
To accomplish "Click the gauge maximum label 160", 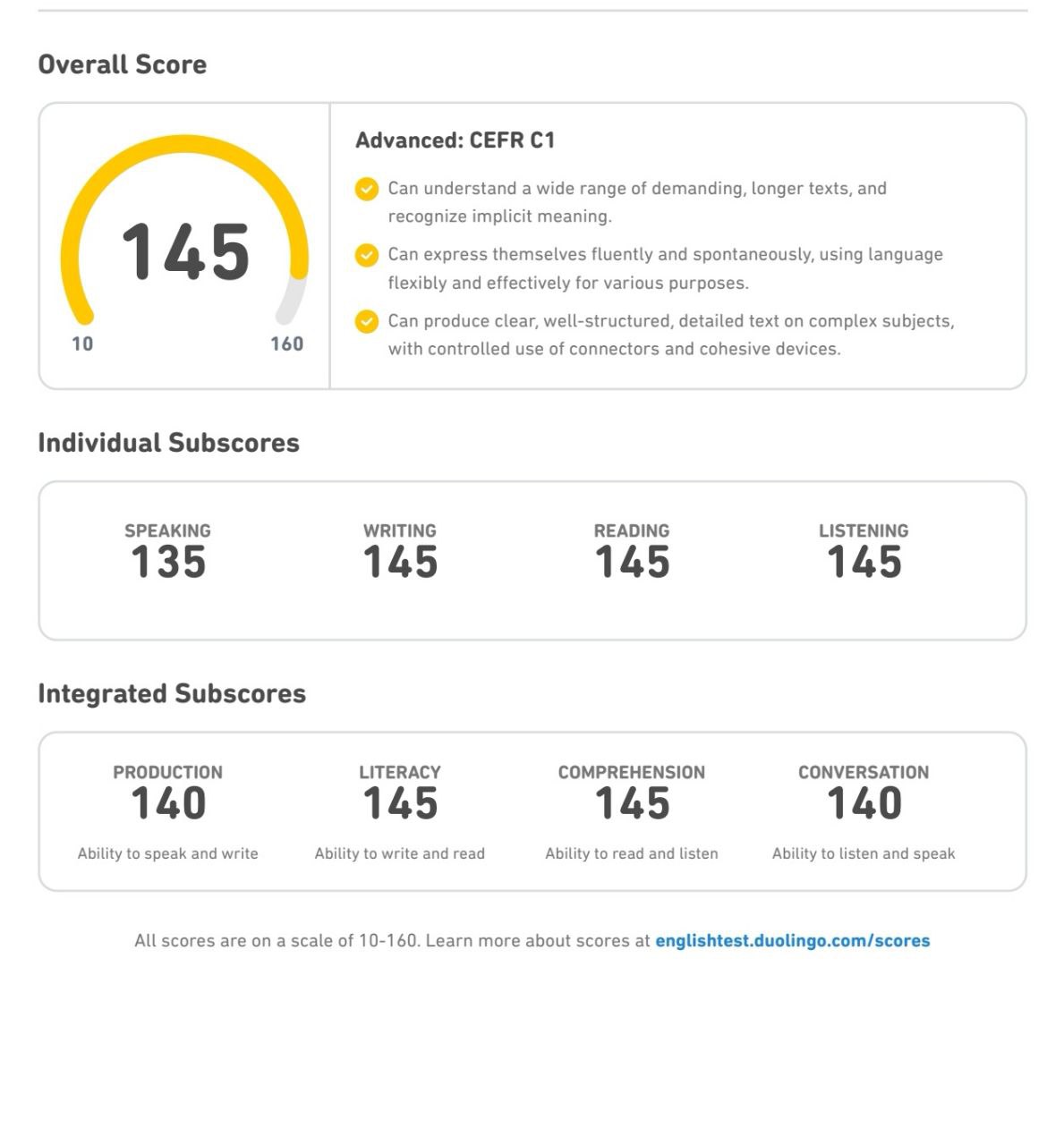I will pyautogui.click(x=287, y=343).
